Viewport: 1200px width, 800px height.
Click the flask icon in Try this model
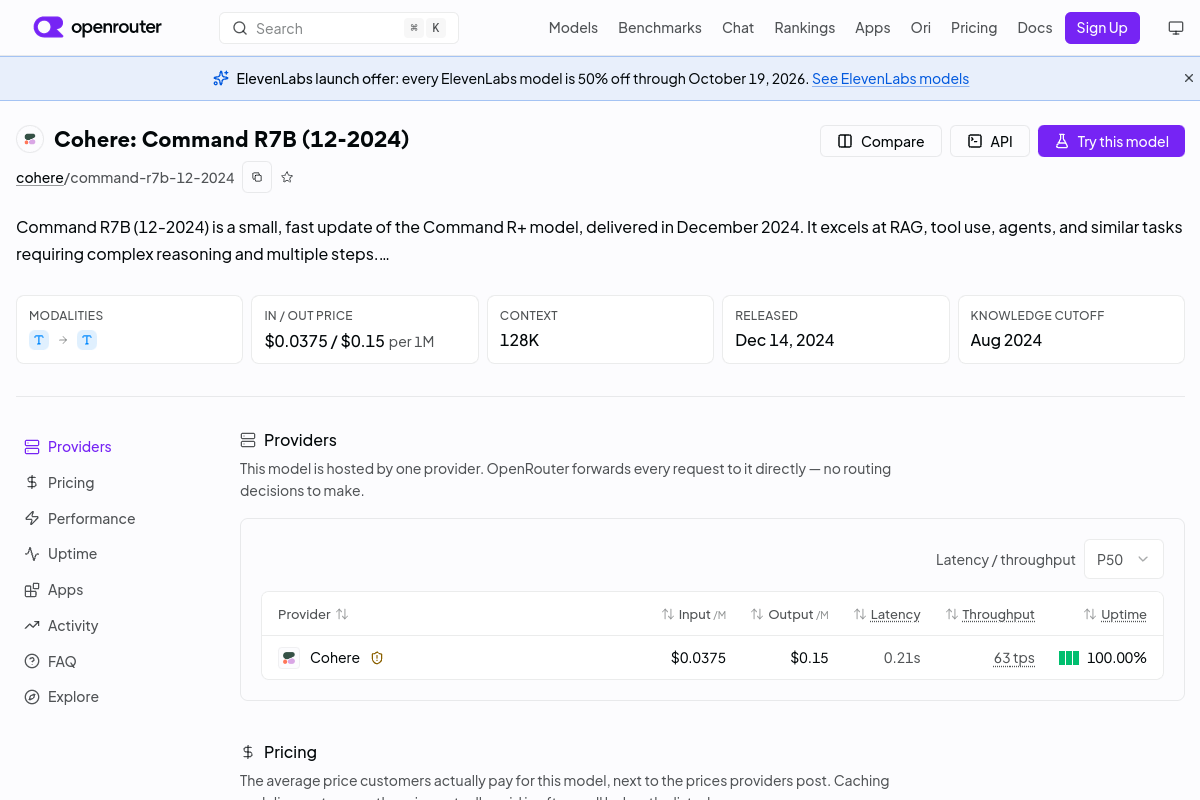[1062, 141]
